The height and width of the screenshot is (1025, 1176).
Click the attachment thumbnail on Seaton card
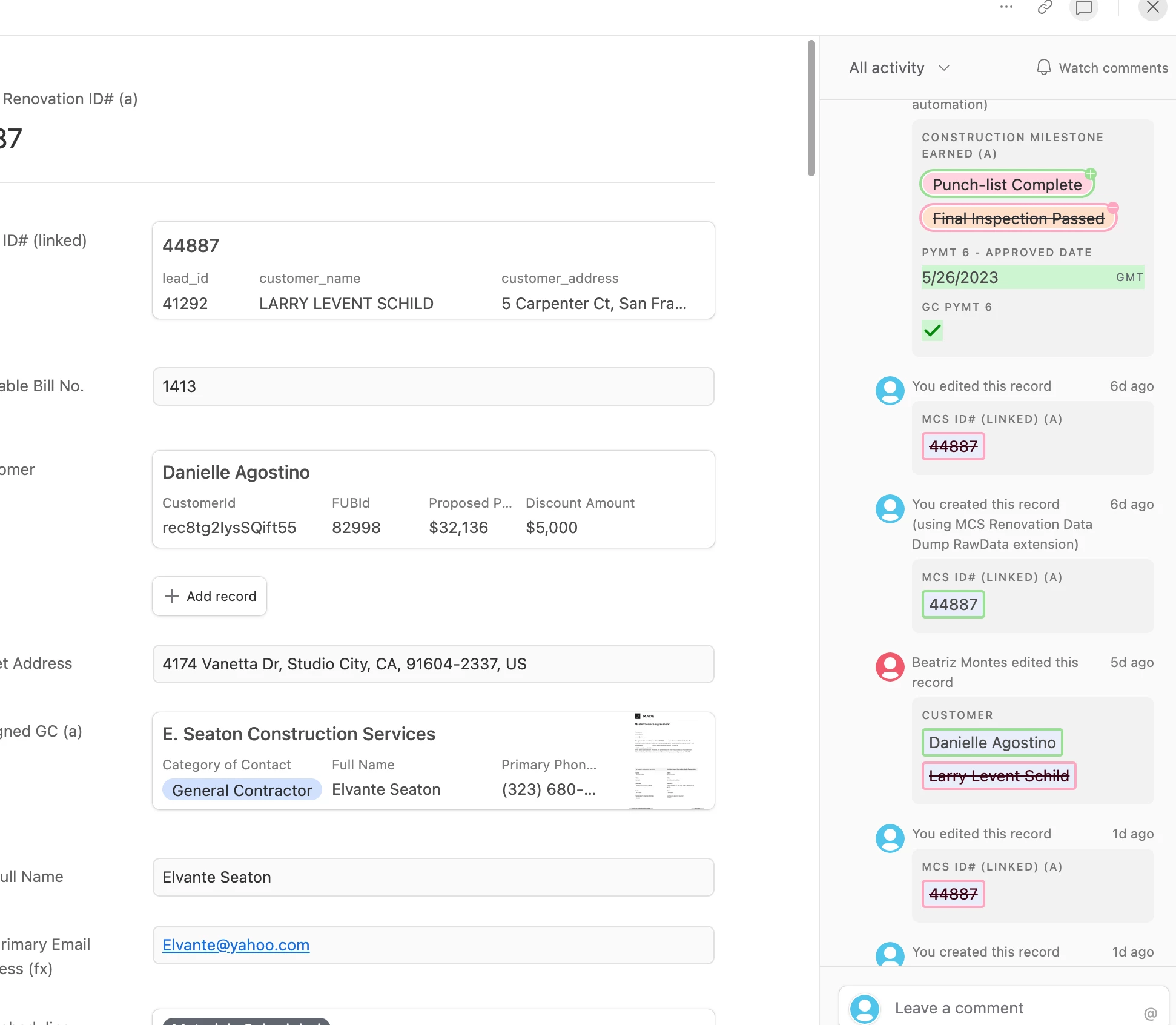(x=666, y=761)
